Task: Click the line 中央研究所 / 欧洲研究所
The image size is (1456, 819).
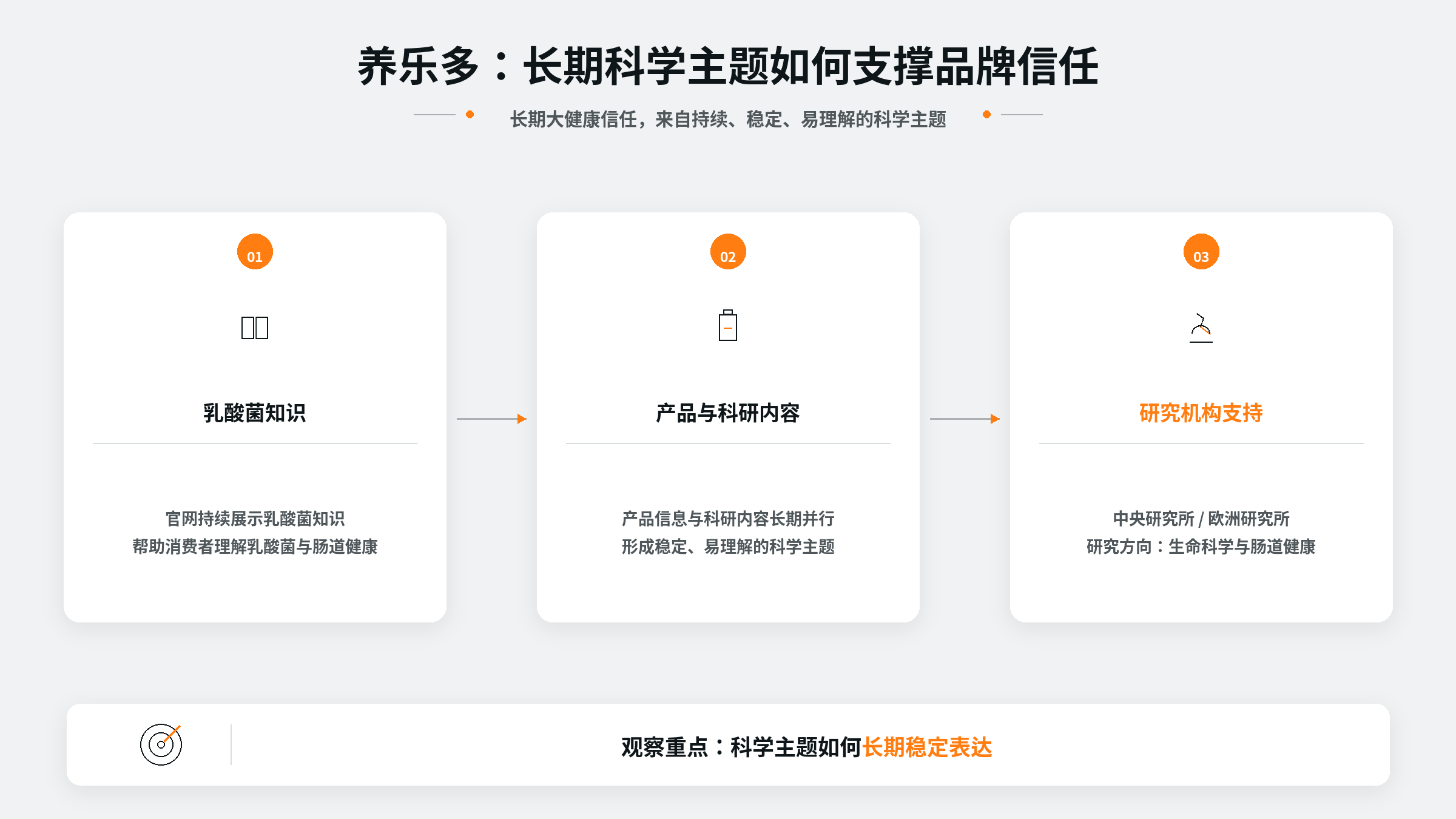Action: pyautogui.click(x=1201, y=519)
